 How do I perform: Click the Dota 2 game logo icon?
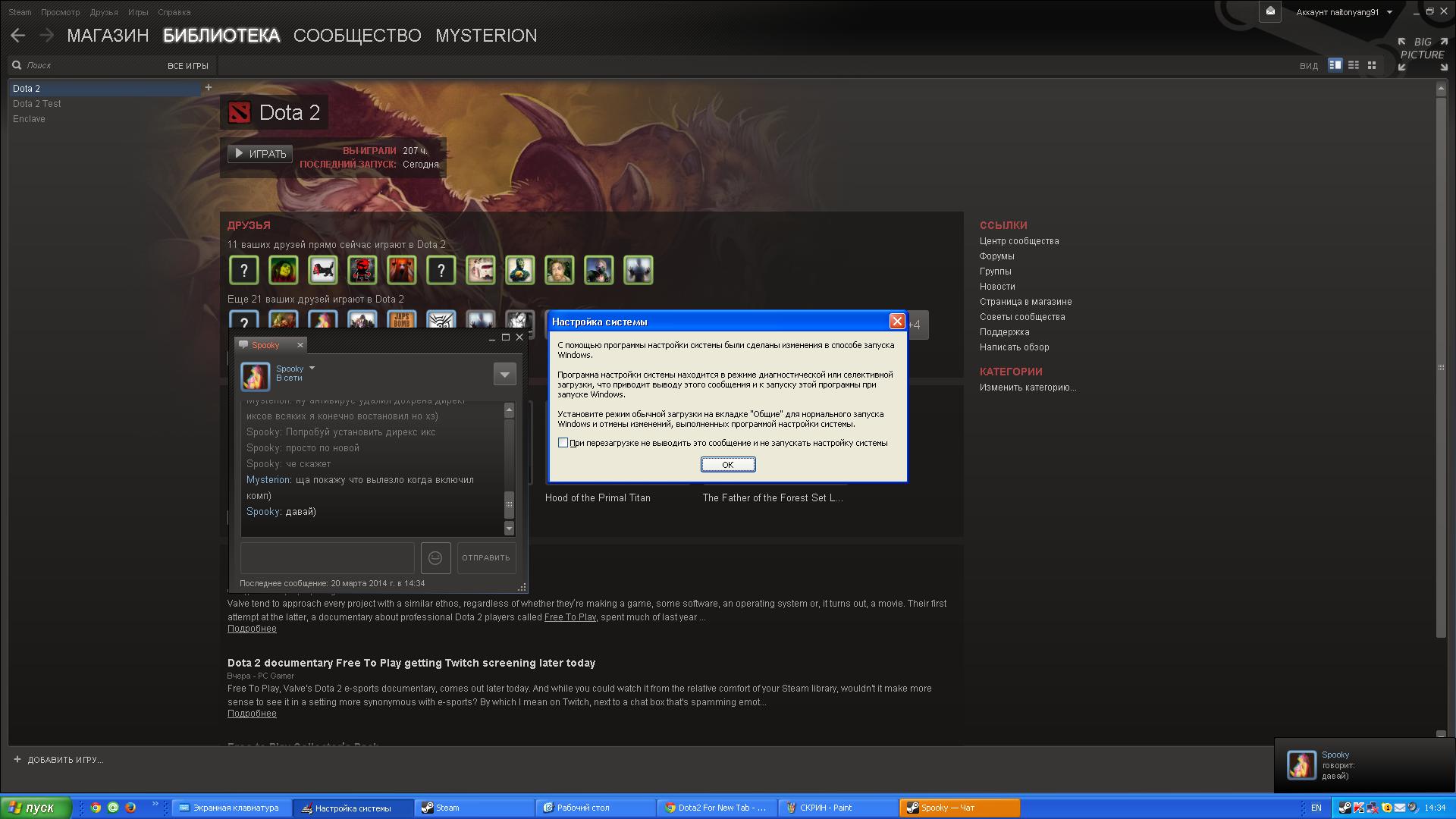click(239, 113)
